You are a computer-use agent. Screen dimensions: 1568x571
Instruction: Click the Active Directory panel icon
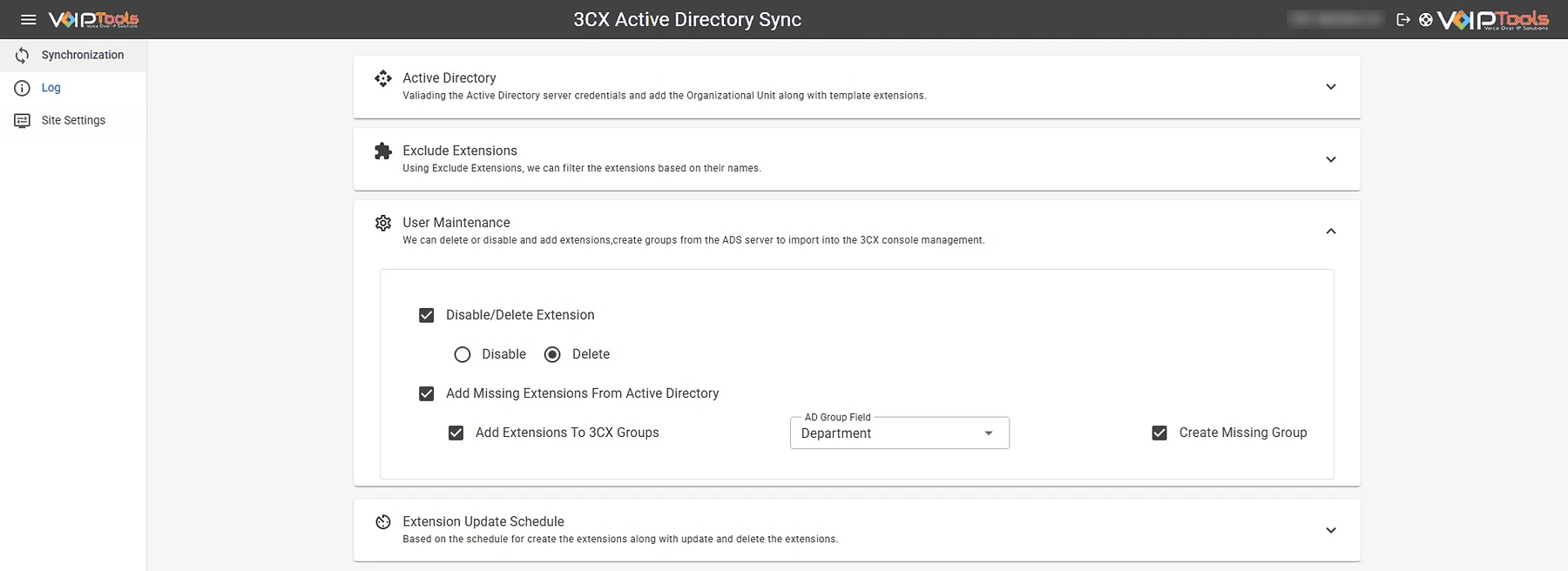[x=383, y=79]
